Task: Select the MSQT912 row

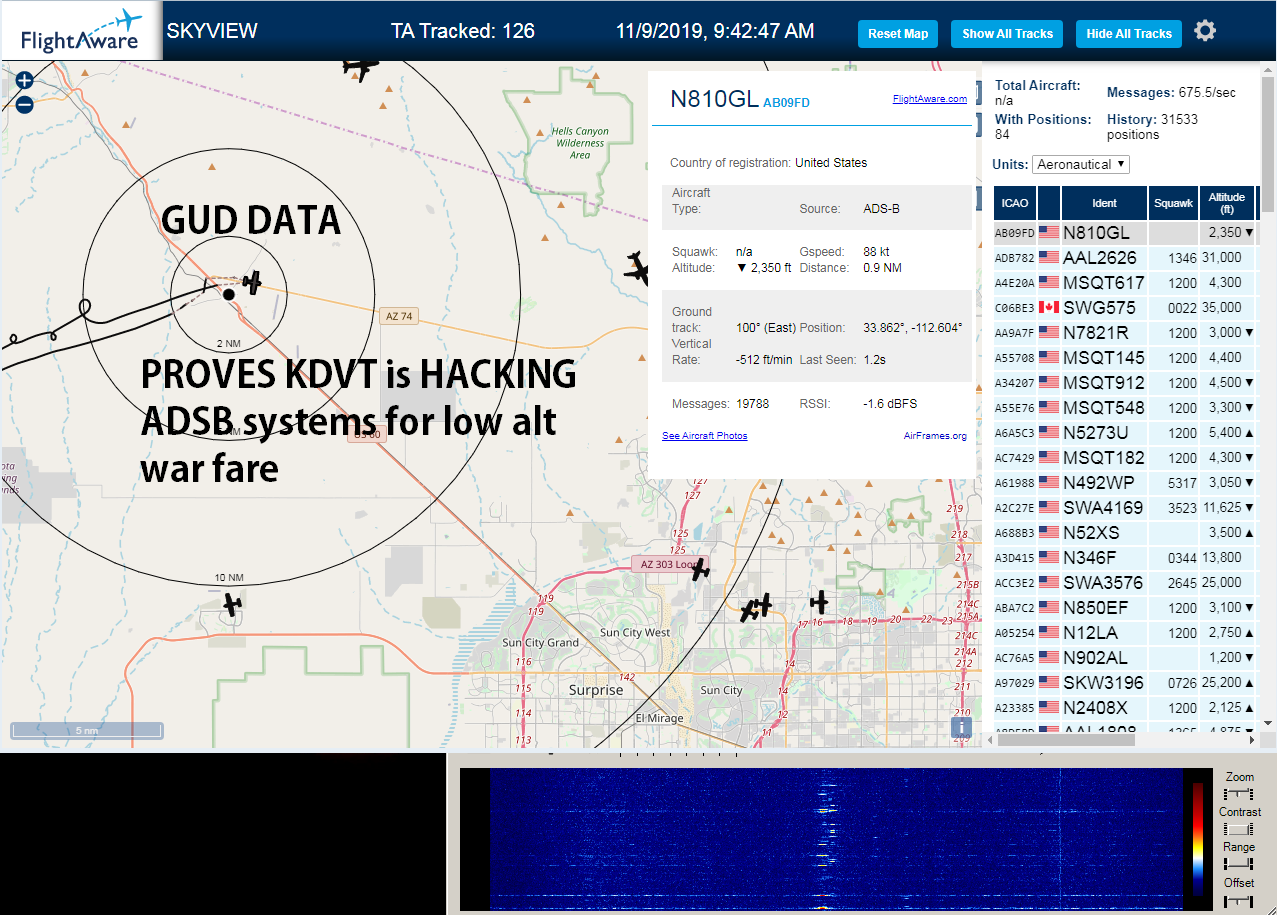Action: click(x=1125, y=383)
